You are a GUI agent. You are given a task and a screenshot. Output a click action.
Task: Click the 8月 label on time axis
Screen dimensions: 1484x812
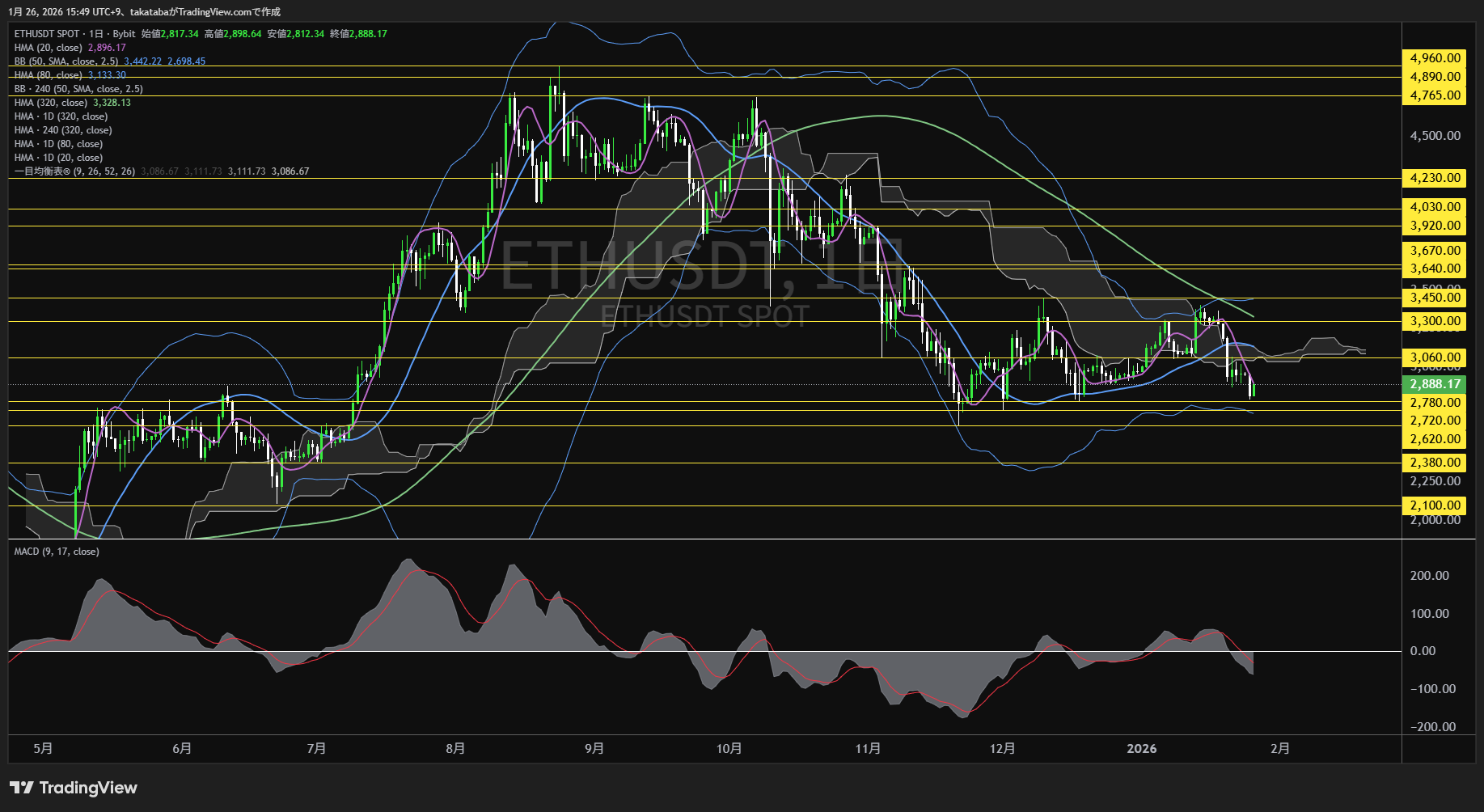point(455,749)
